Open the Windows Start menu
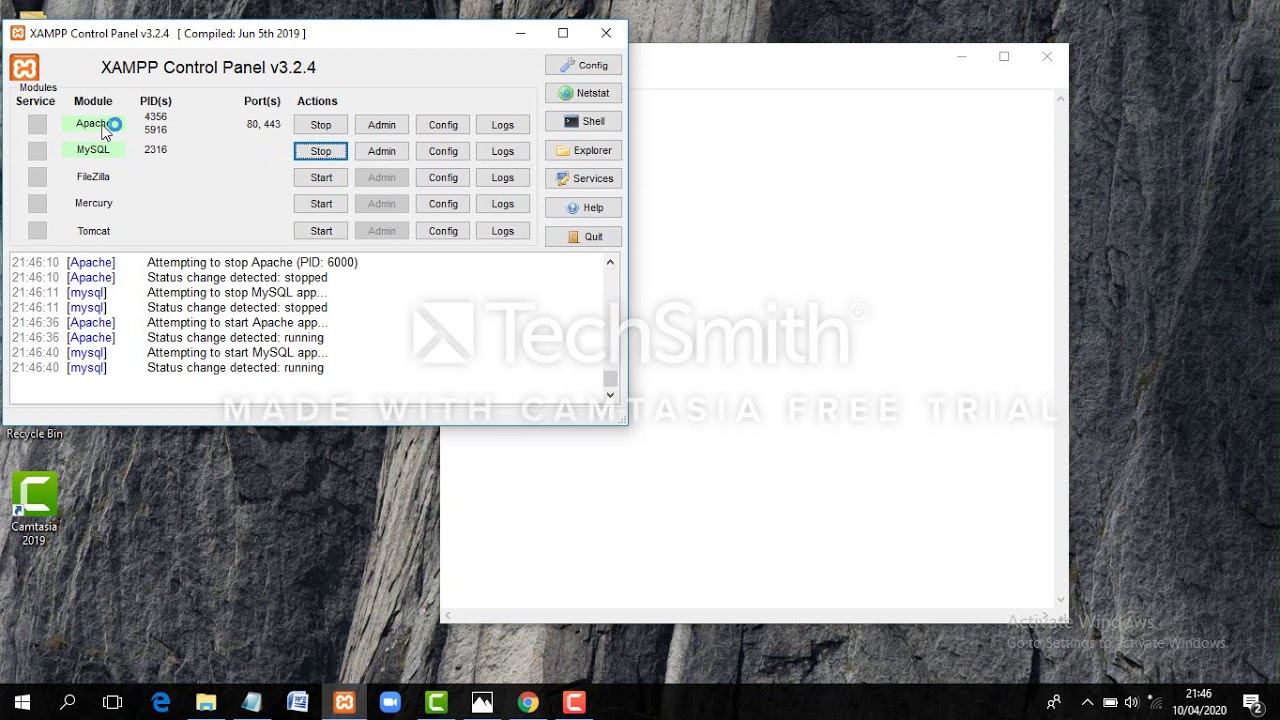1280x720 pixels. coord(22,702)
